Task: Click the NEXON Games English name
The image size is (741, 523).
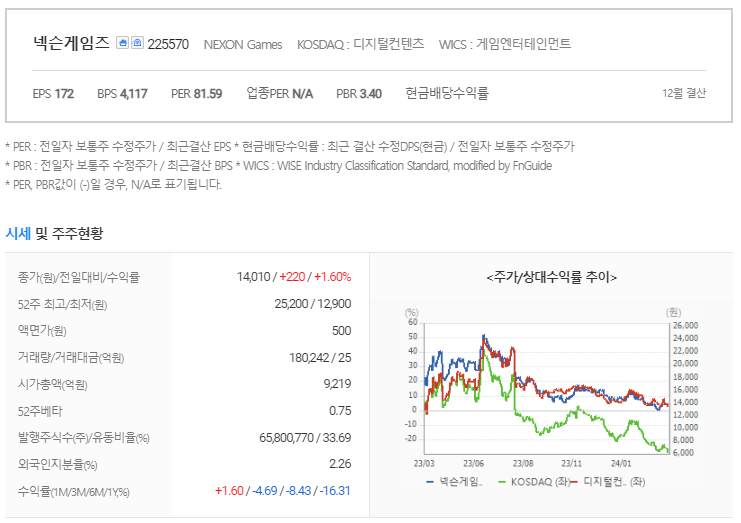Action: click(x=243, y=45)
